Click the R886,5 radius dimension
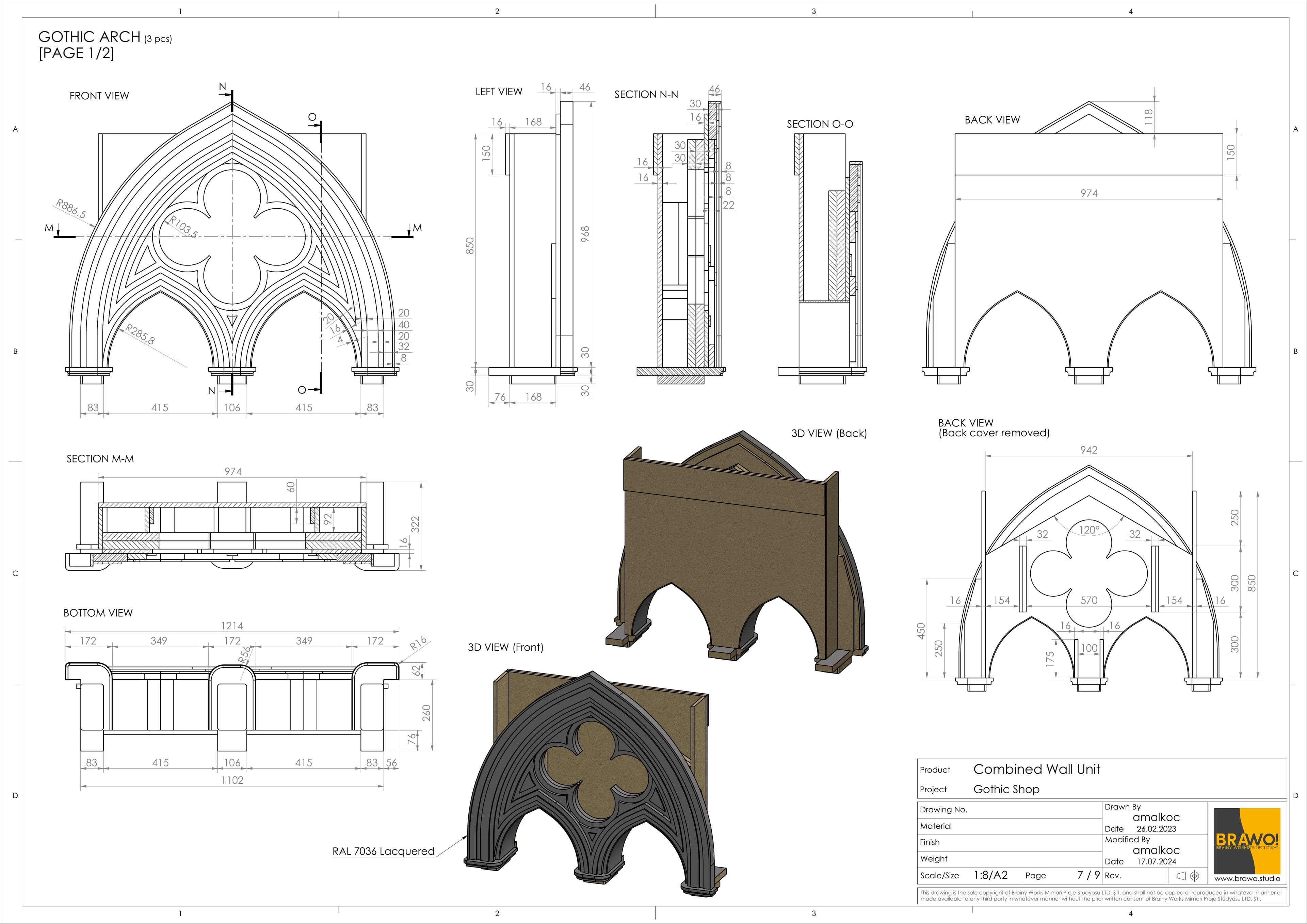The image size is (1307, 924). click(71, 209)
